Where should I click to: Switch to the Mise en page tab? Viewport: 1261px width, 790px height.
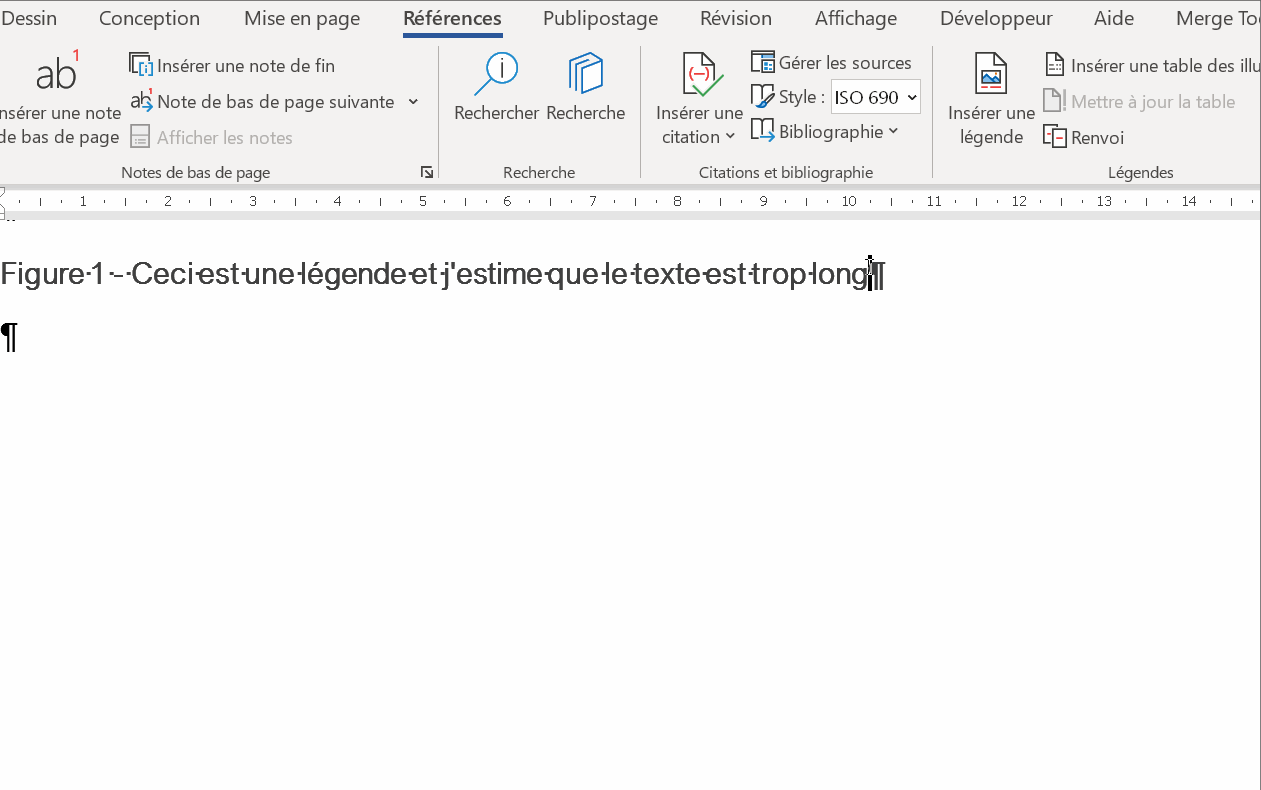click(x=301, y=18)
